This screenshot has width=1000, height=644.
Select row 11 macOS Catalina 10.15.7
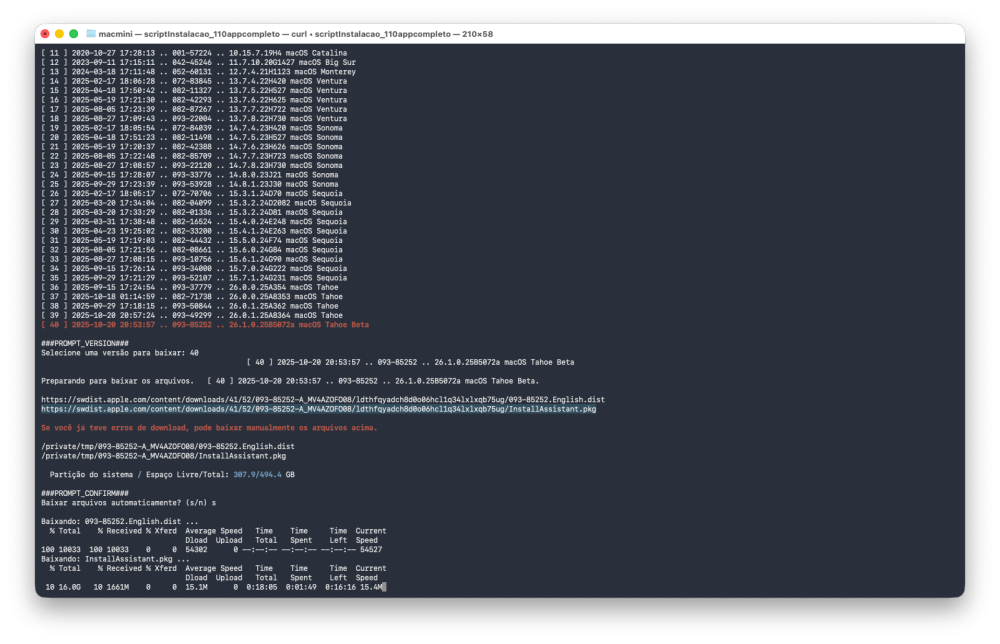pos(194,53)
